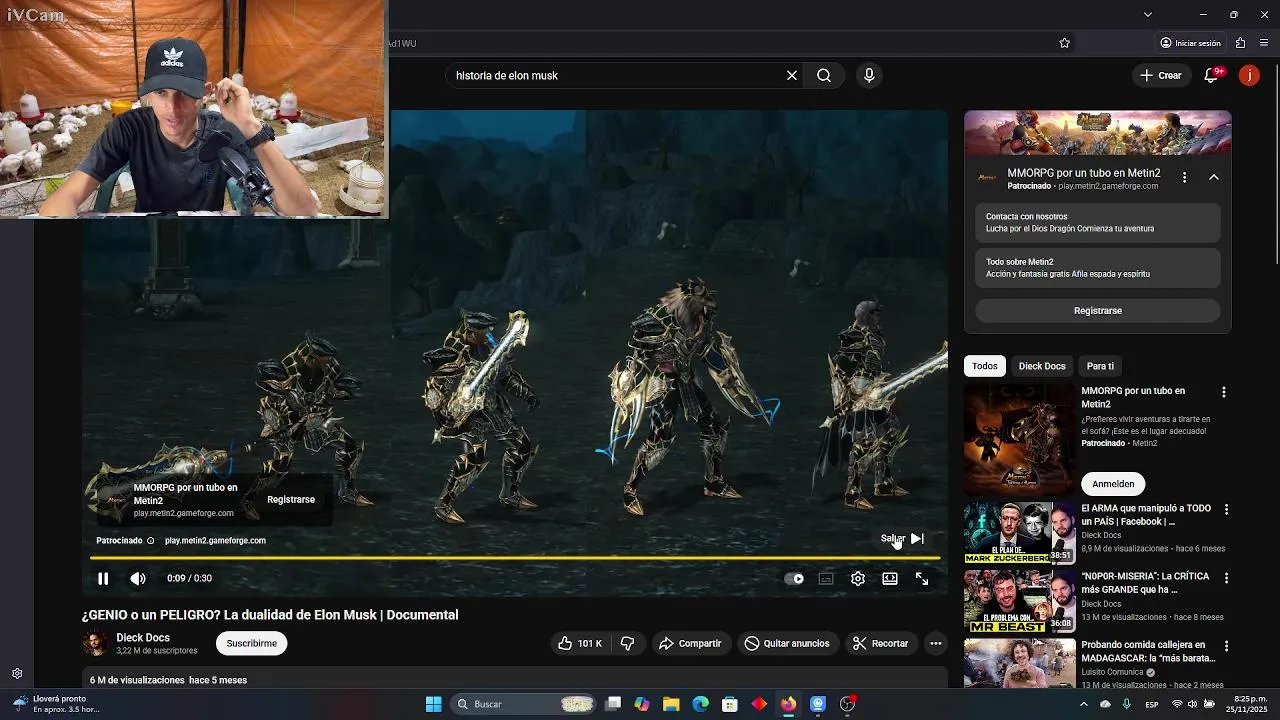Open options for 'N0P0R-MISERIA' video
The width and height of the screenshot is (1280, 720).
[x=1226, y=578]
